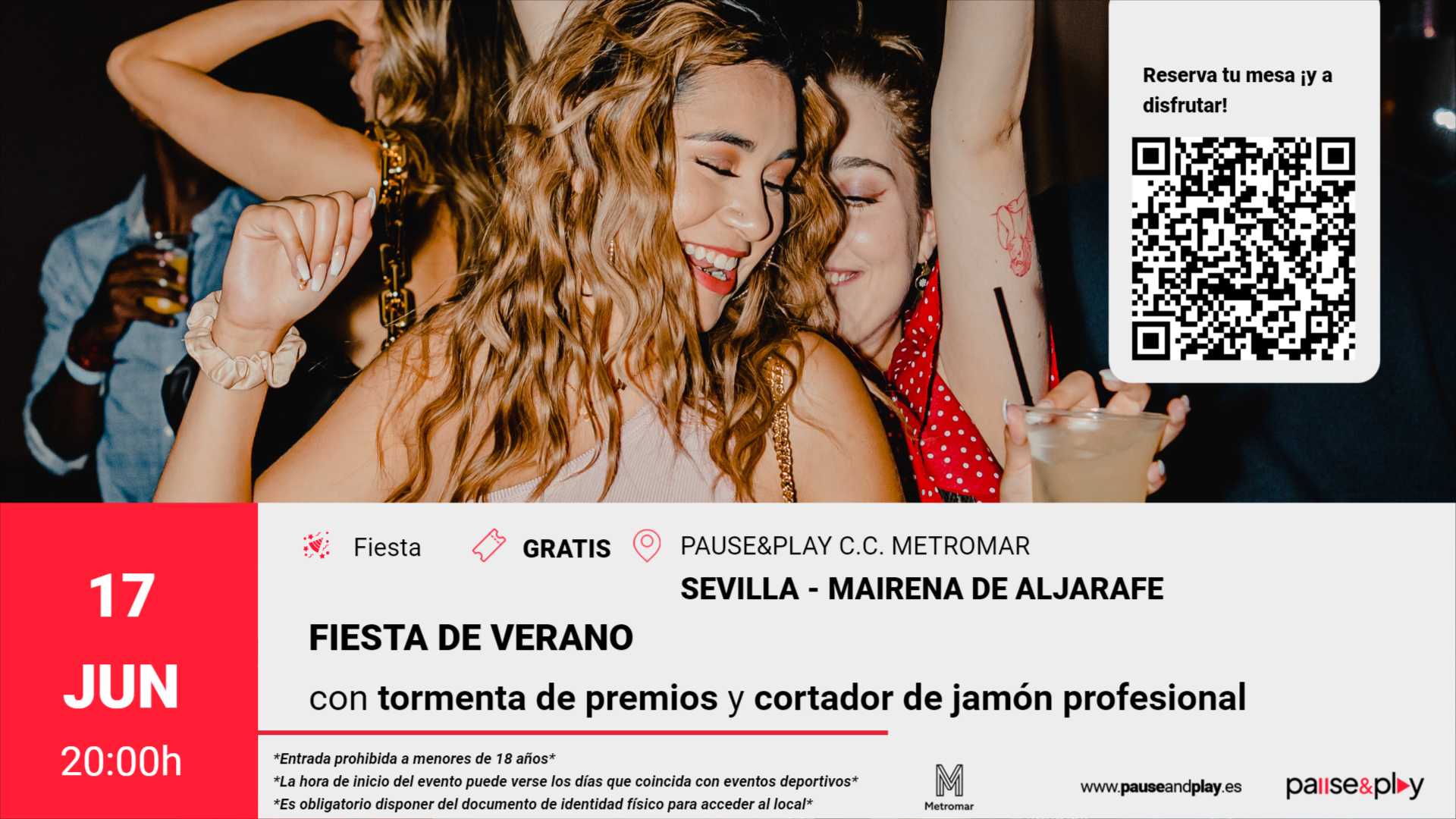
Task: Click the under-18 entry prohibition notice
Action: click(414, 758)
